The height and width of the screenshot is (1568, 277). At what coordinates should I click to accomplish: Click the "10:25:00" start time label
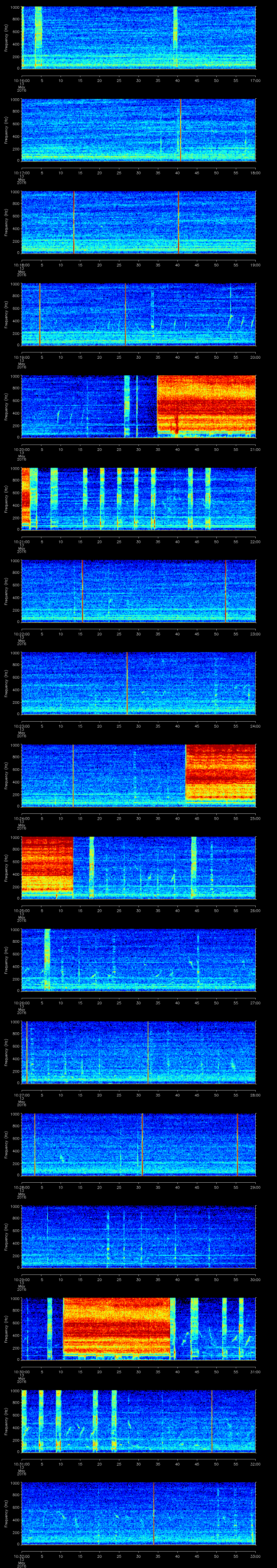[21, 910]
